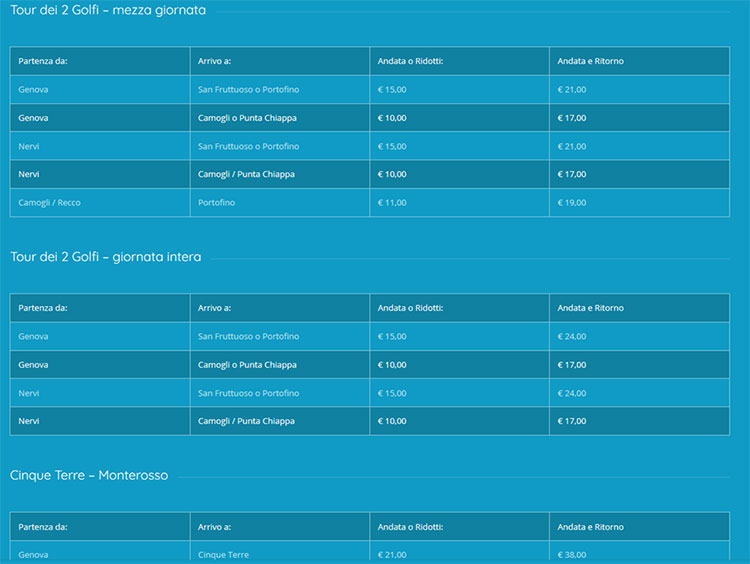750x564 pixels.
Task: Click "€ 10,00" in giornata intera Nervi–Camogli row
Action: click(392, 421)
